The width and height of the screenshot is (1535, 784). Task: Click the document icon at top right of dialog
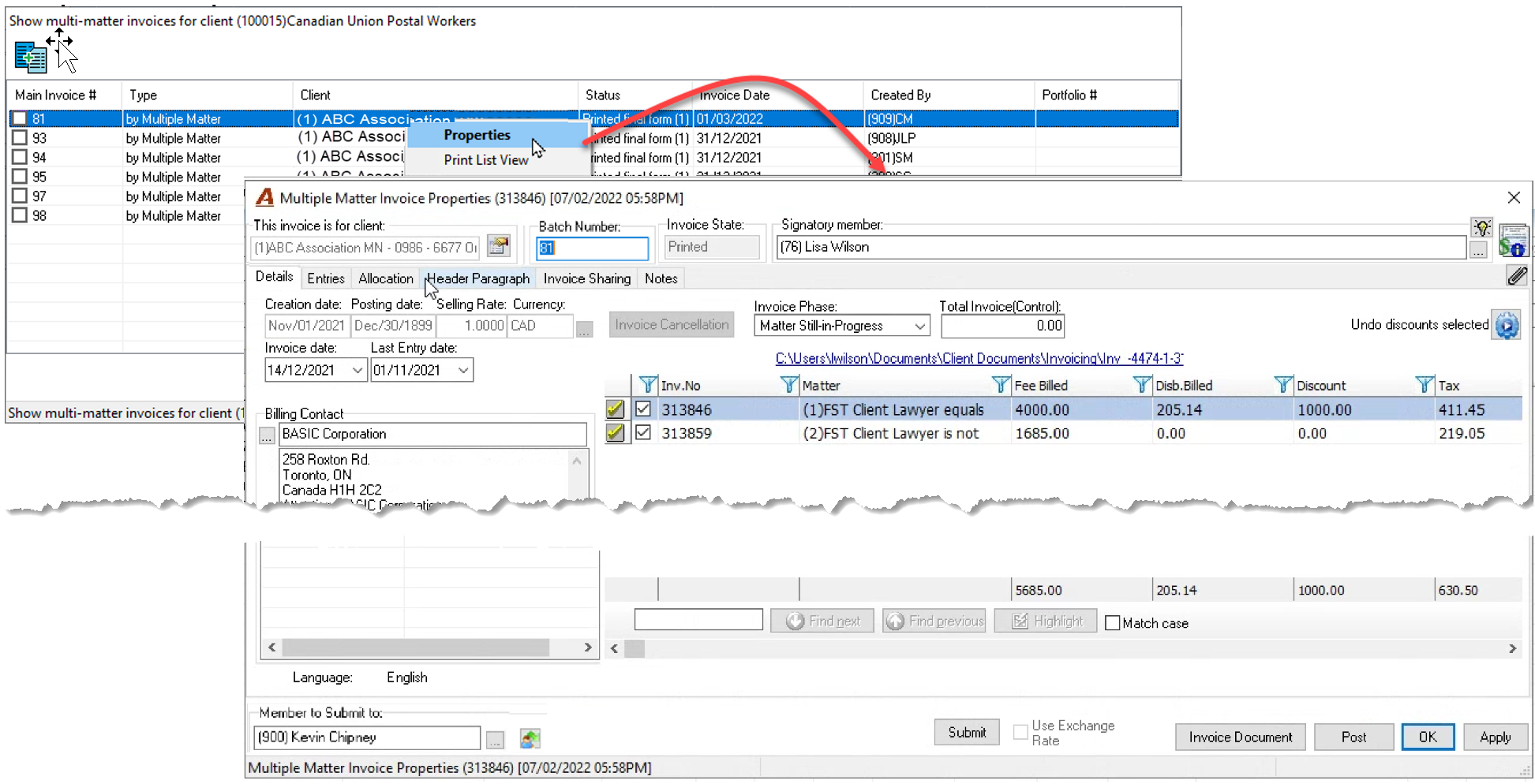(1514, 241)
